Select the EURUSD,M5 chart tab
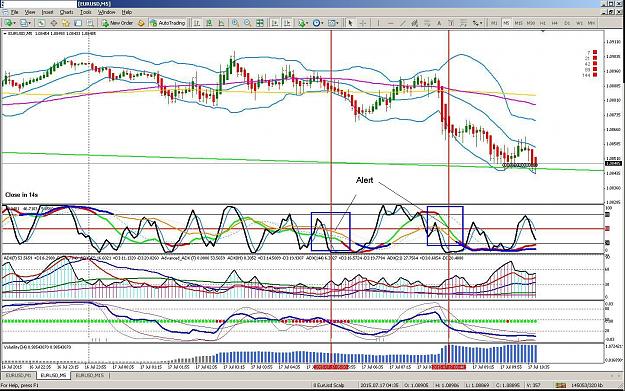This screenshot has width=625, height=391. [53, 375]
